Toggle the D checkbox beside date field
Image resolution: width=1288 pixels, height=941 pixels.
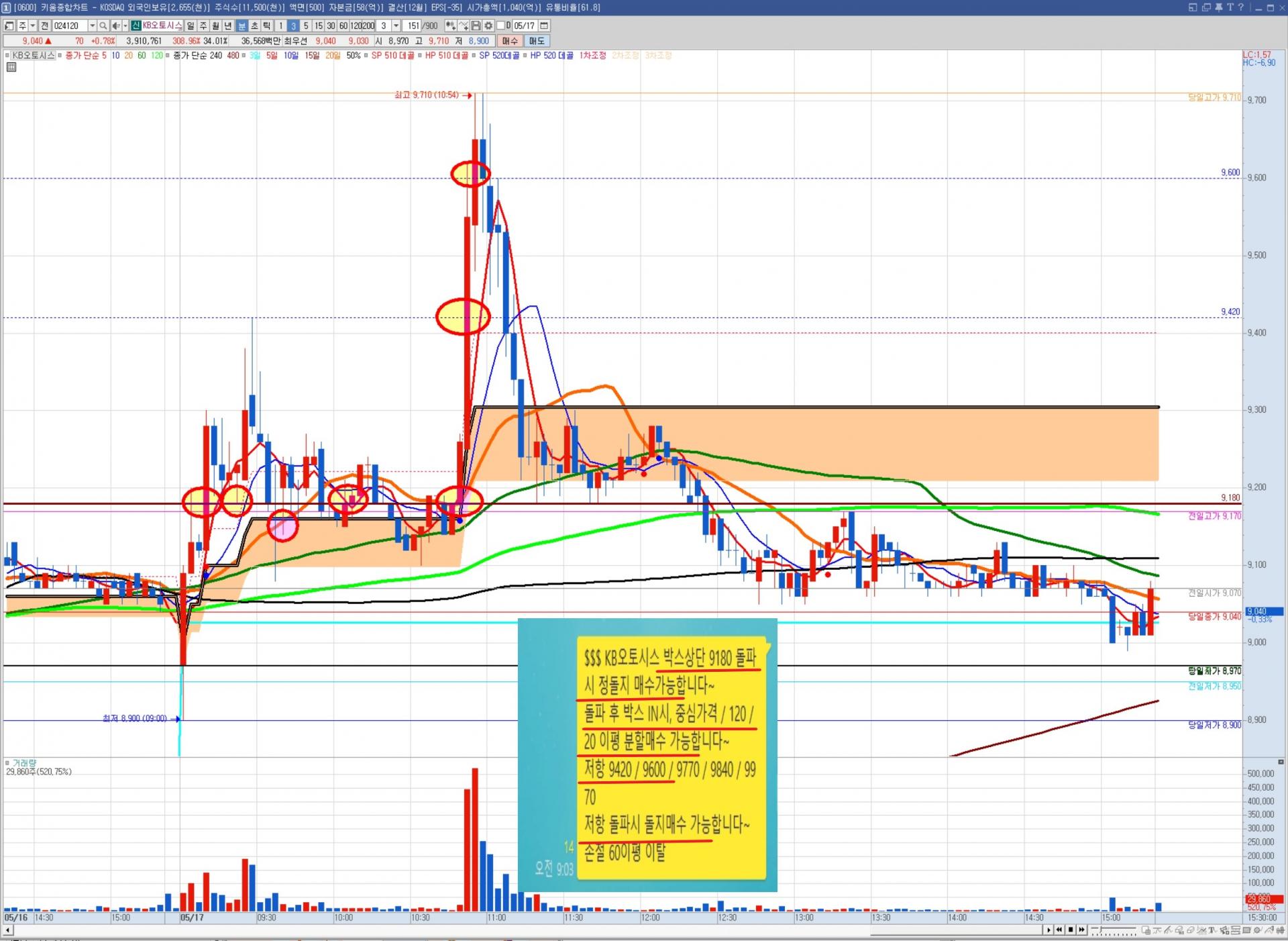click(x=500, y=26)
